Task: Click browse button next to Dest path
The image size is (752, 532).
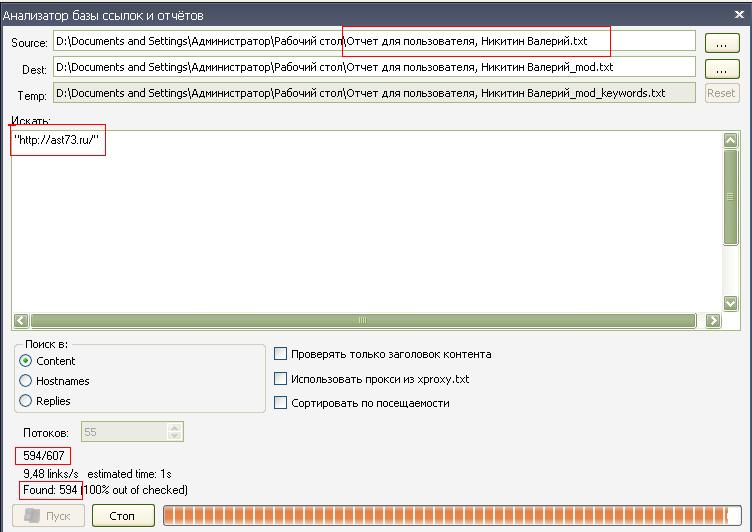Action: pyautogui.click(x=721, y=69)
